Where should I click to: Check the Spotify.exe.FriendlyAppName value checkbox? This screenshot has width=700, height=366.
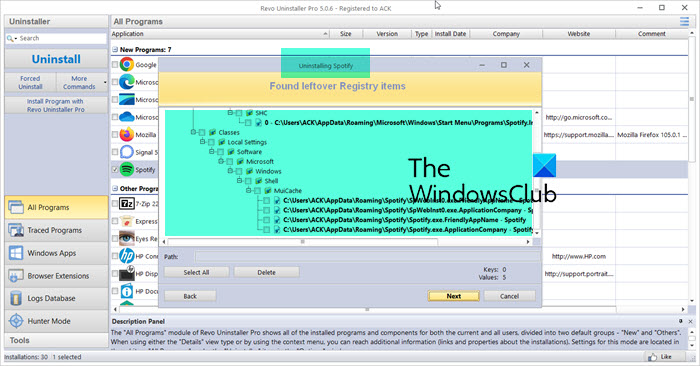coord(267,220)
